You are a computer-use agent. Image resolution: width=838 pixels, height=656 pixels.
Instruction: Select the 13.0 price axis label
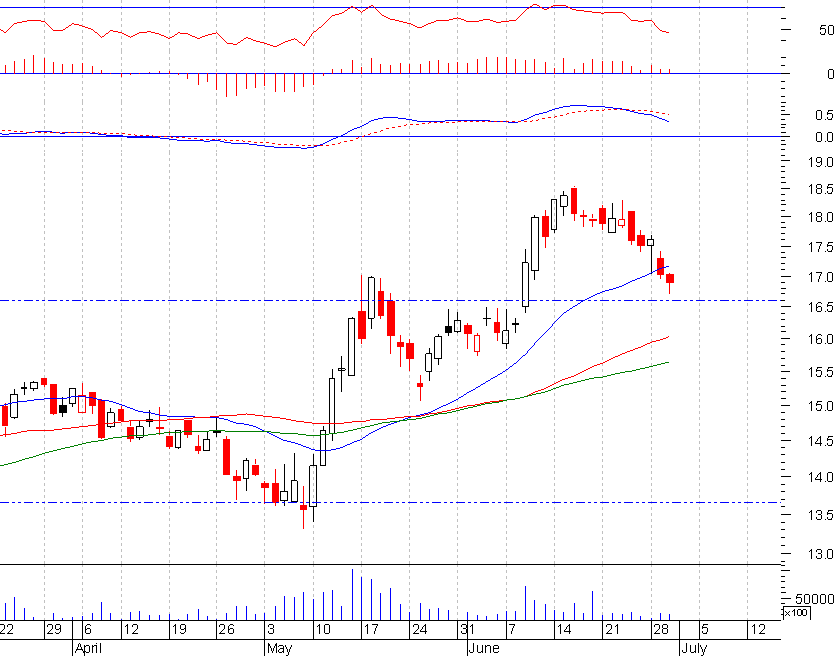[x=821, y=554]
